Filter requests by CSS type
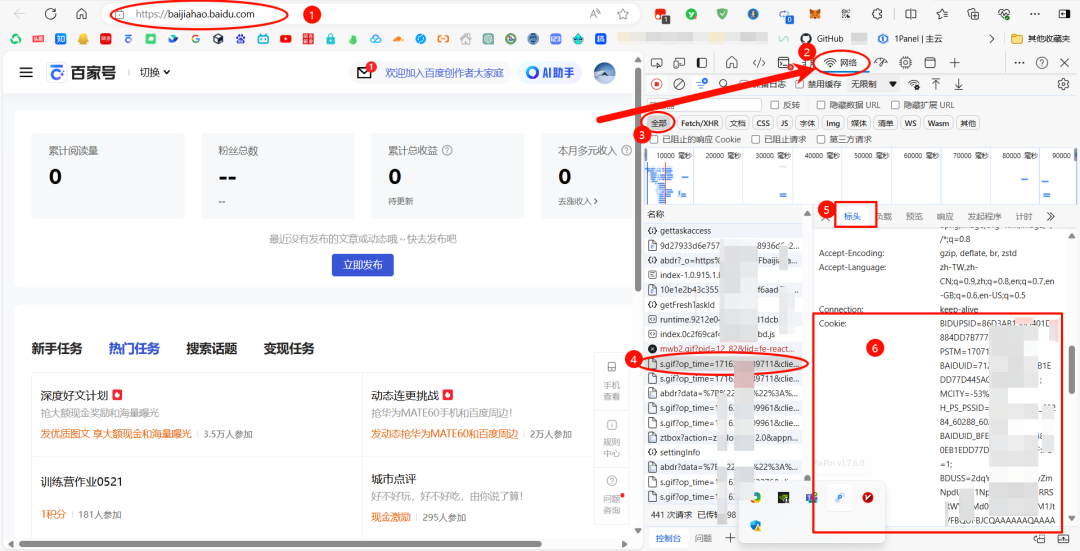 (762, 123)
